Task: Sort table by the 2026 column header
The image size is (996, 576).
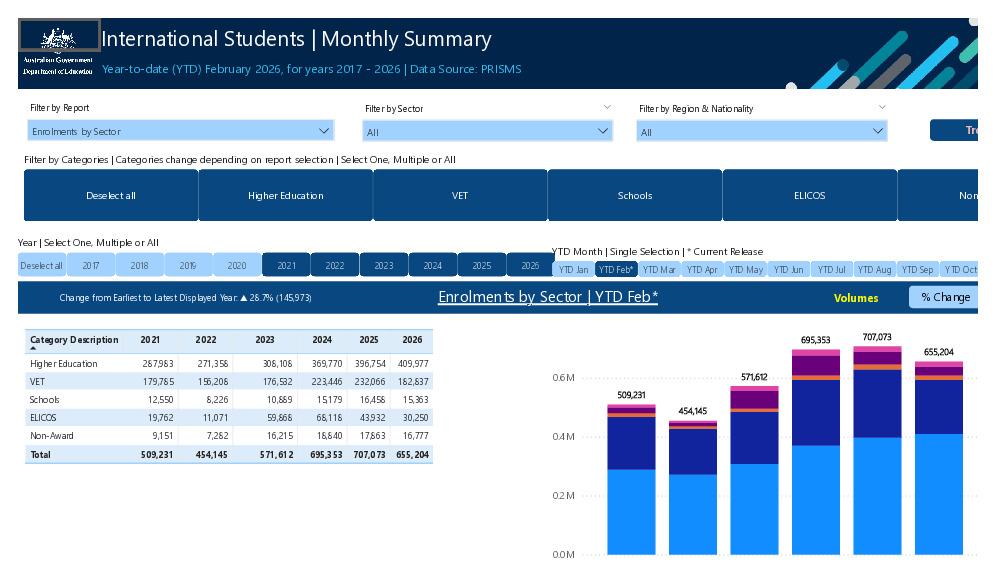Action: pyautogui.click(x=412, y=339)
